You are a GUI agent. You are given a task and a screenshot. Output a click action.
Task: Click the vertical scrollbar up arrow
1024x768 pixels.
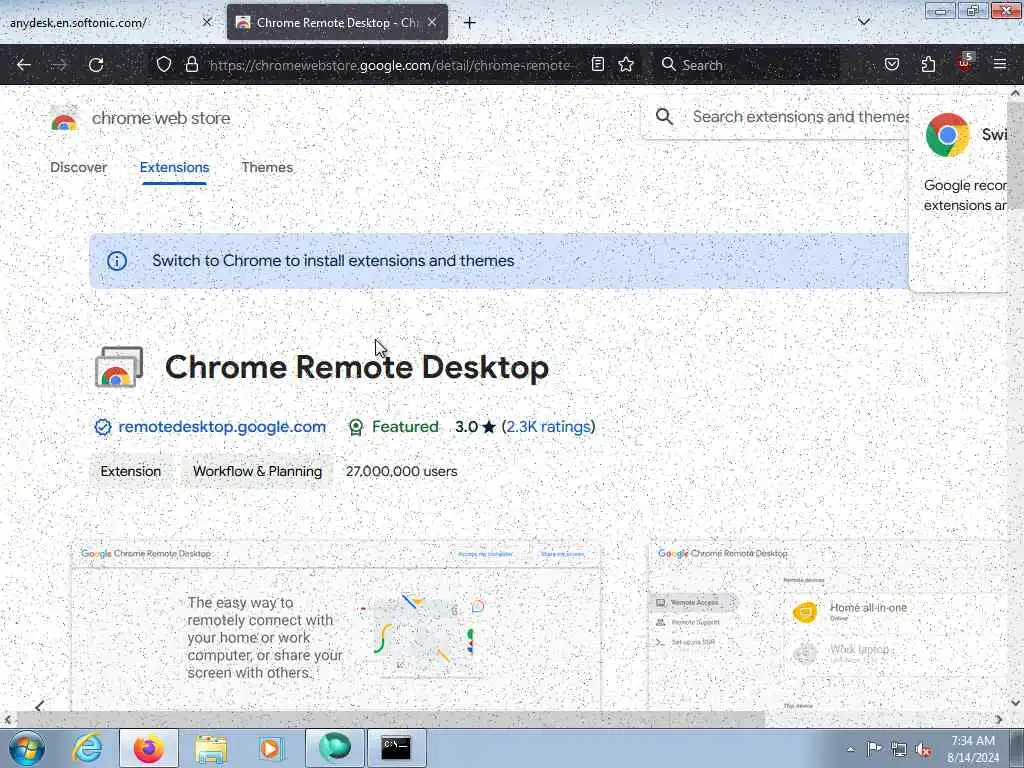click(x=1015, y=93)
